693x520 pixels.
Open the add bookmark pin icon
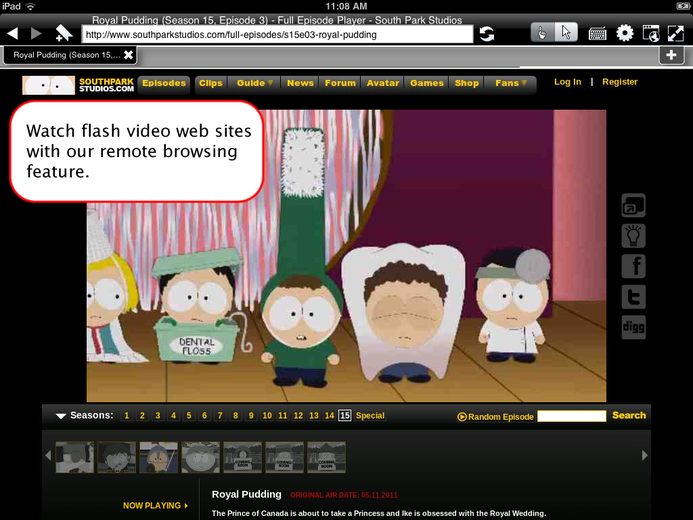[x=63, y=33]
